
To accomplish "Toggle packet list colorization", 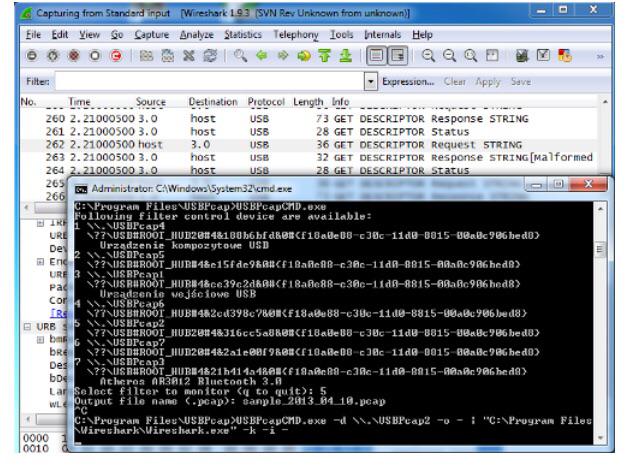I will [376, 55].
